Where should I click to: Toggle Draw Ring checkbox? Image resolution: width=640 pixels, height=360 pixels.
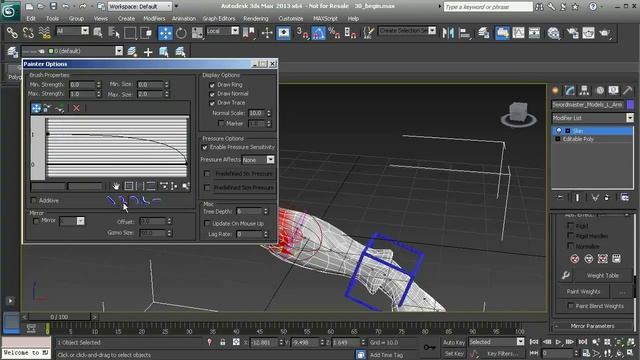[x=212, y=85]
